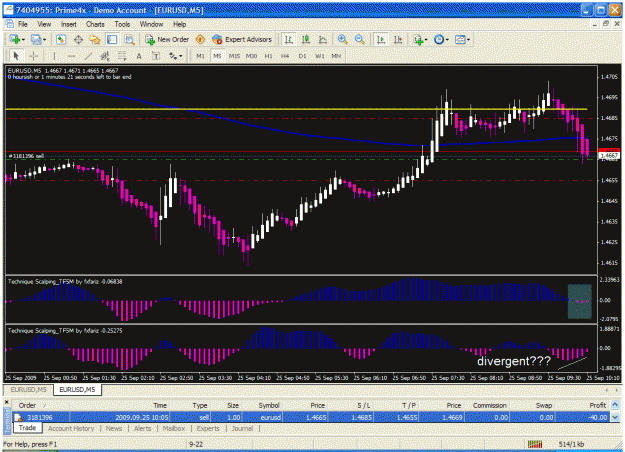Open the File menu
The width and height of the screenshot is (625, 452).
[x=23, y=24]
